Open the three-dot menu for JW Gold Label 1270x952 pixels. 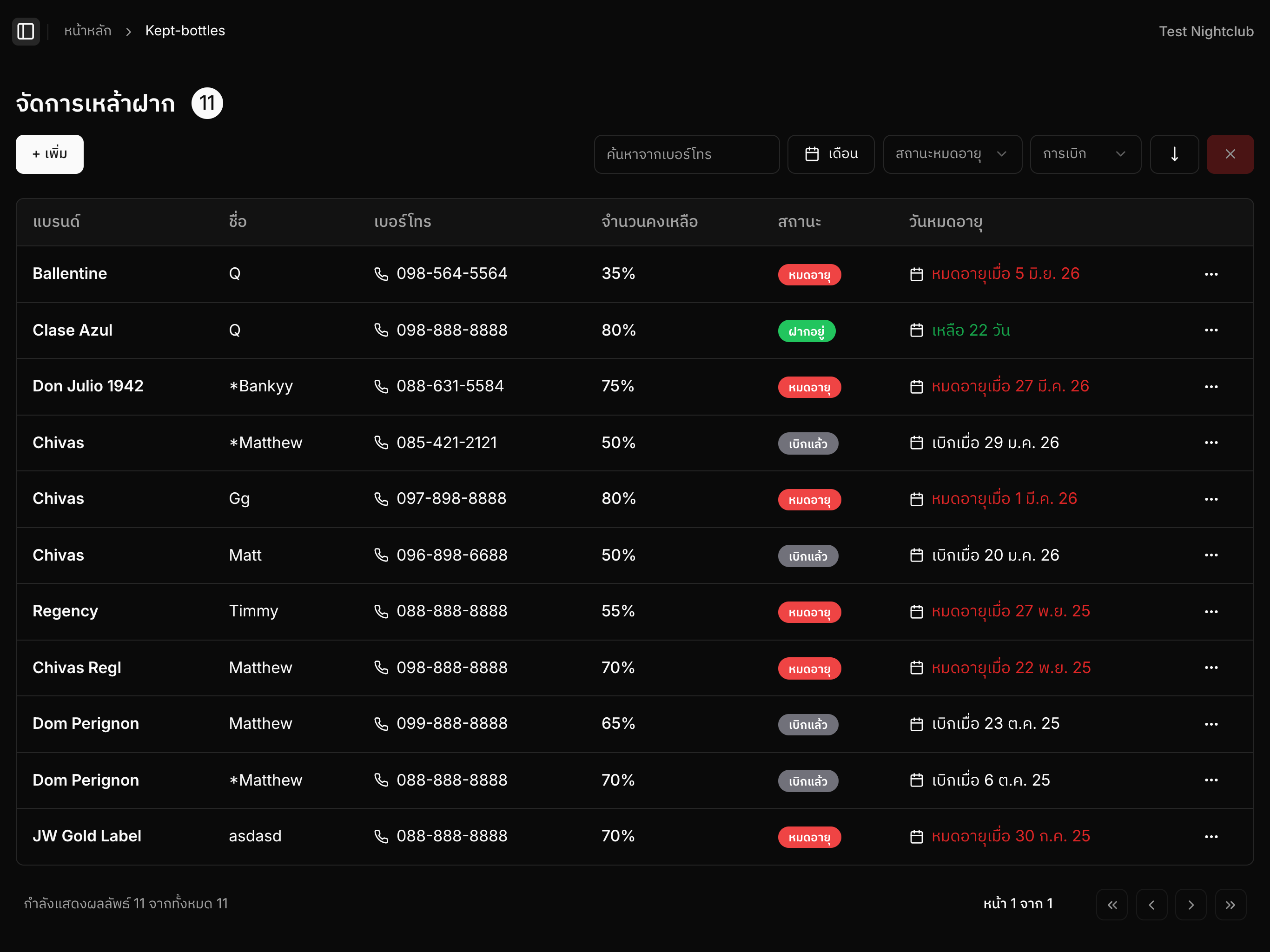[1211, 837]
